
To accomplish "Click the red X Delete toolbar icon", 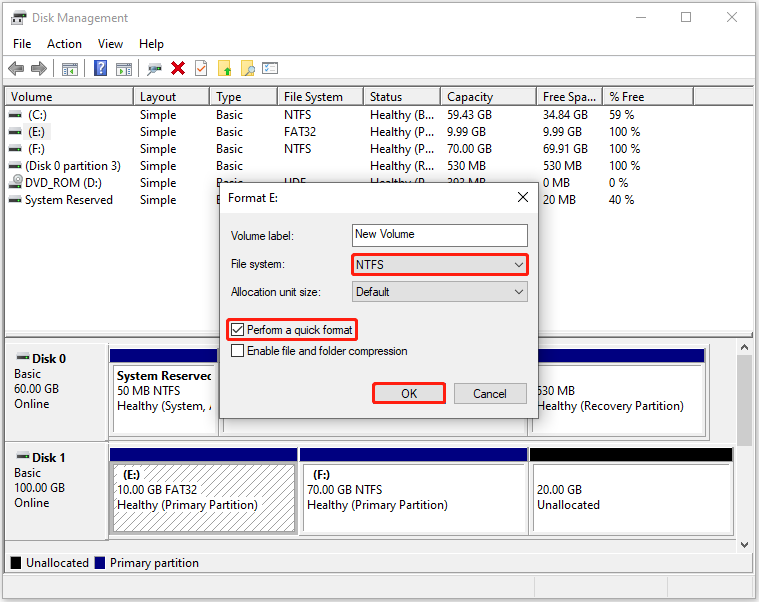I will tap(178, 68).
